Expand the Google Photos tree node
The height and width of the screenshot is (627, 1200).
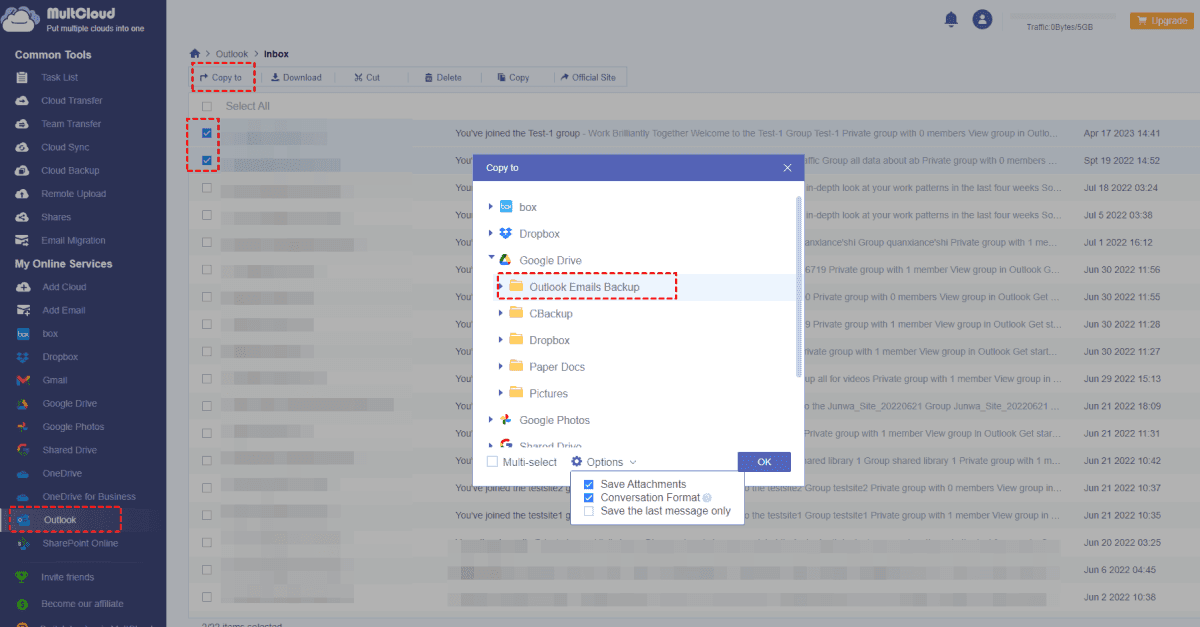[490, 420]
